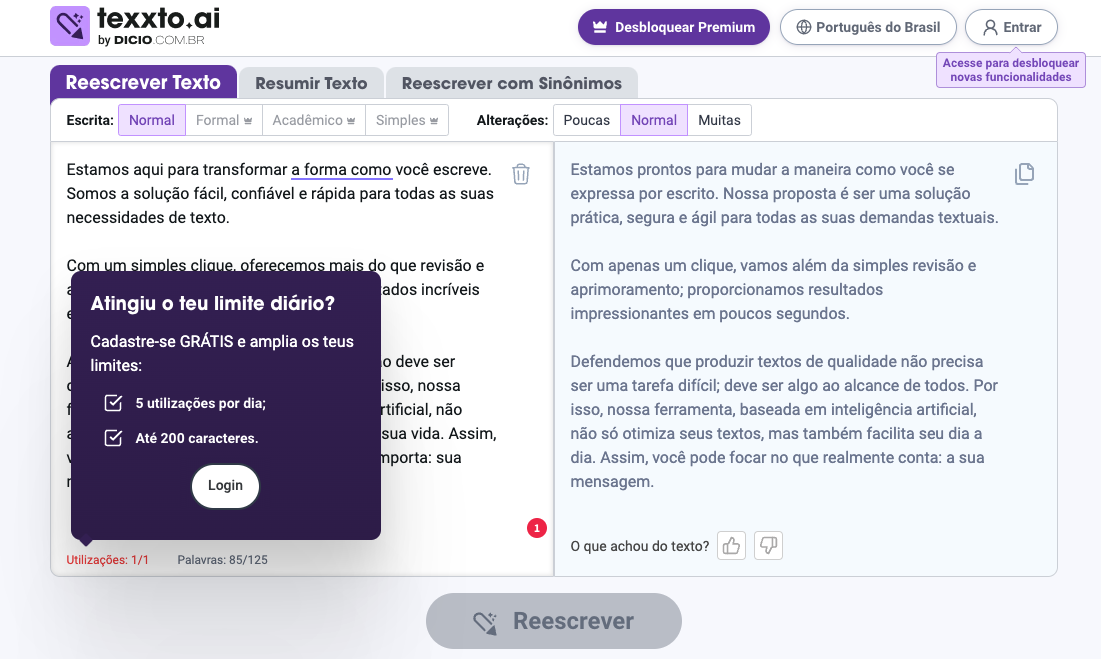1101x659 pixels.
Task: Give thumbs down to rewritten text
Action: tap(768, 546)
